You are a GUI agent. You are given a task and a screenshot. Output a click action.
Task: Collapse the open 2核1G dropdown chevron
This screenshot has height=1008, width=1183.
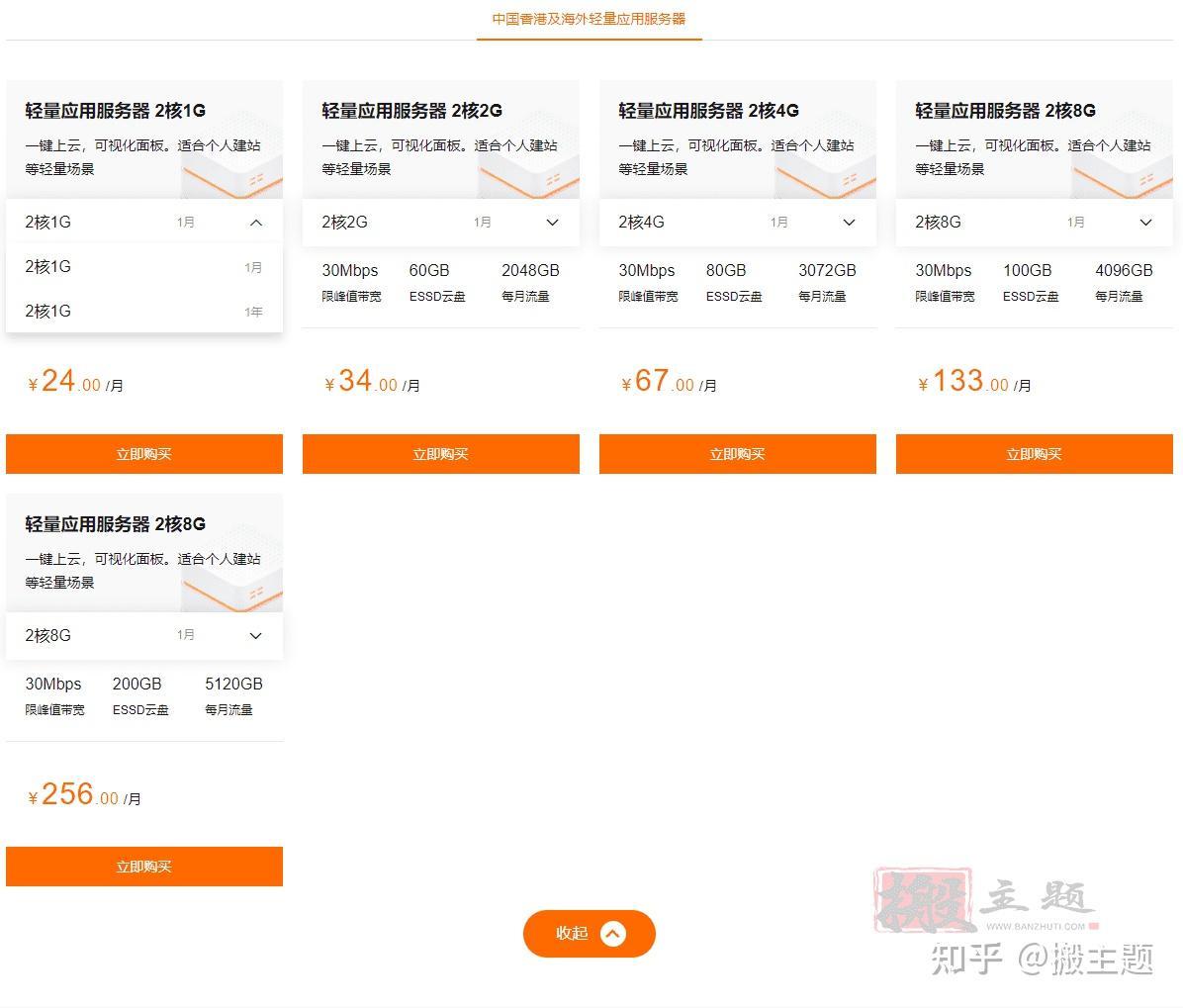click(x=256, y=223)
